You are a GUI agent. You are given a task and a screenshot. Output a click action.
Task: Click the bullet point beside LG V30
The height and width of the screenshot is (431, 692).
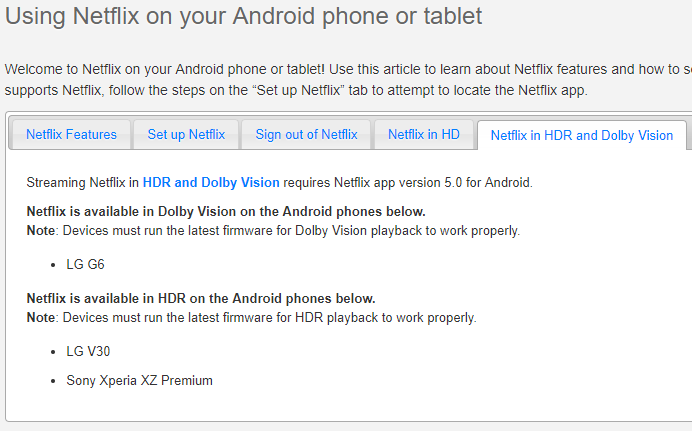tap(54, 353)
